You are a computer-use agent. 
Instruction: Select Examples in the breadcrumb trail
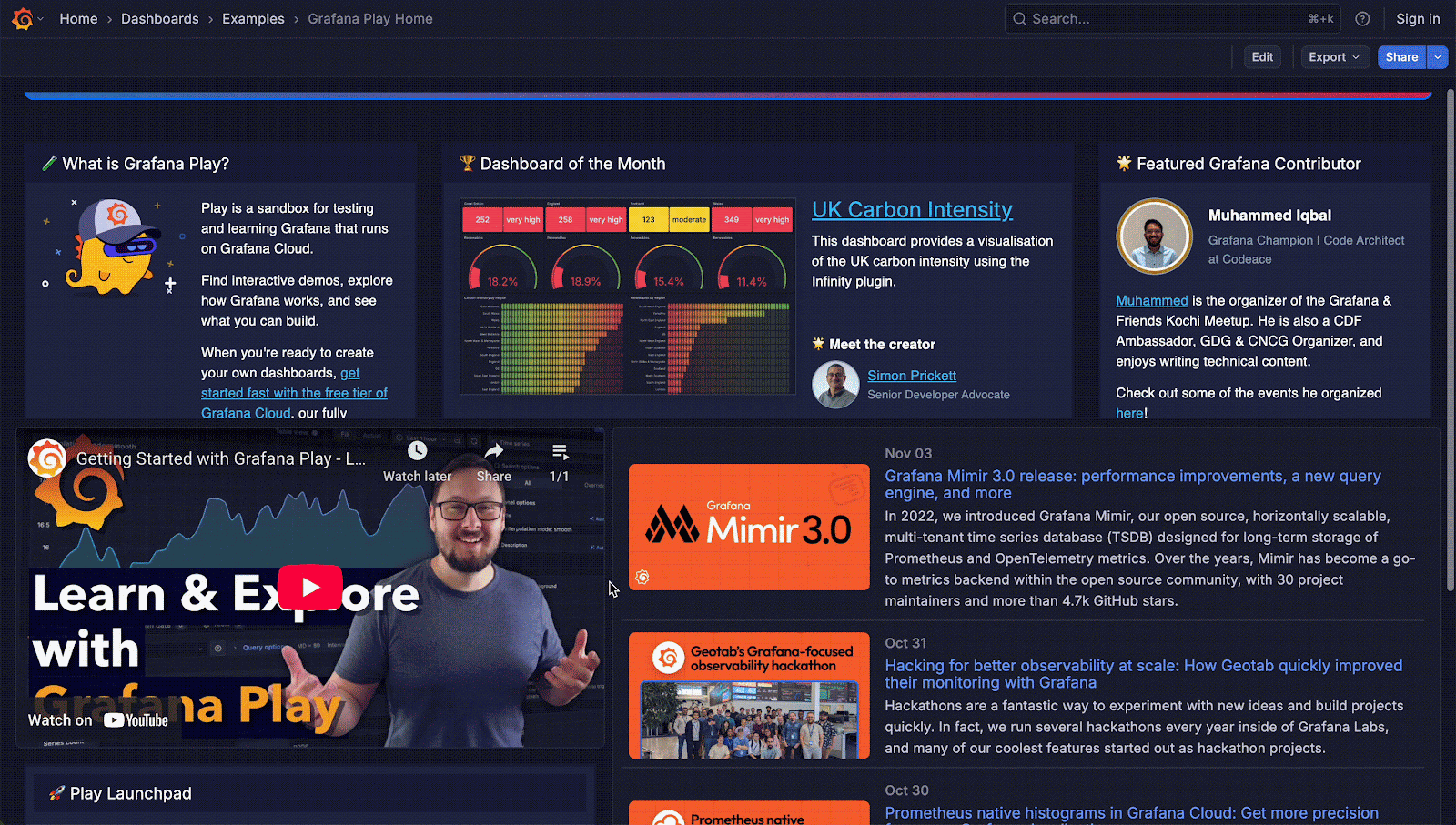(x=253, y=18)
